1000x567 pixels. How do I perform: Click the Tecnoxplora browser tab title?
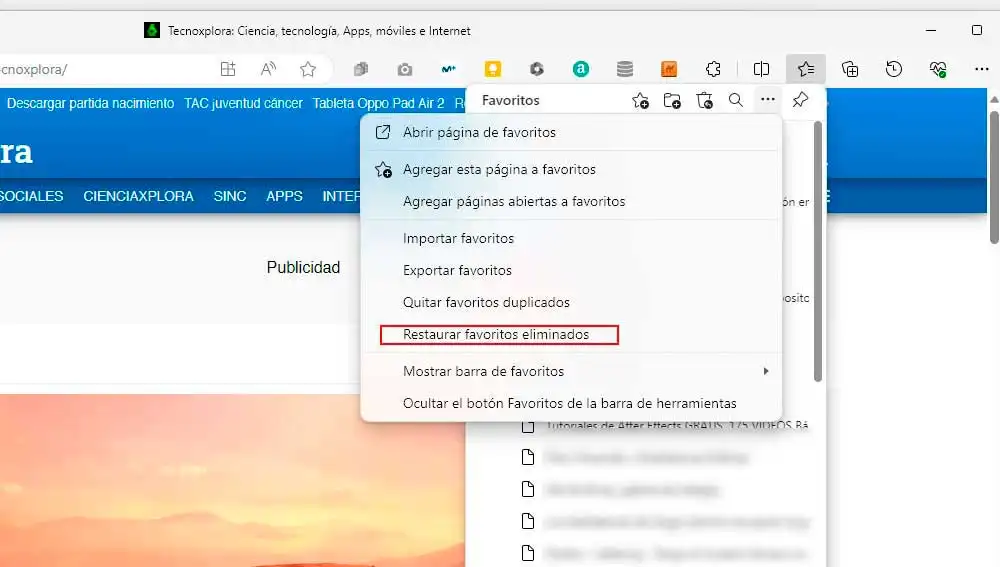coord(320,31)
